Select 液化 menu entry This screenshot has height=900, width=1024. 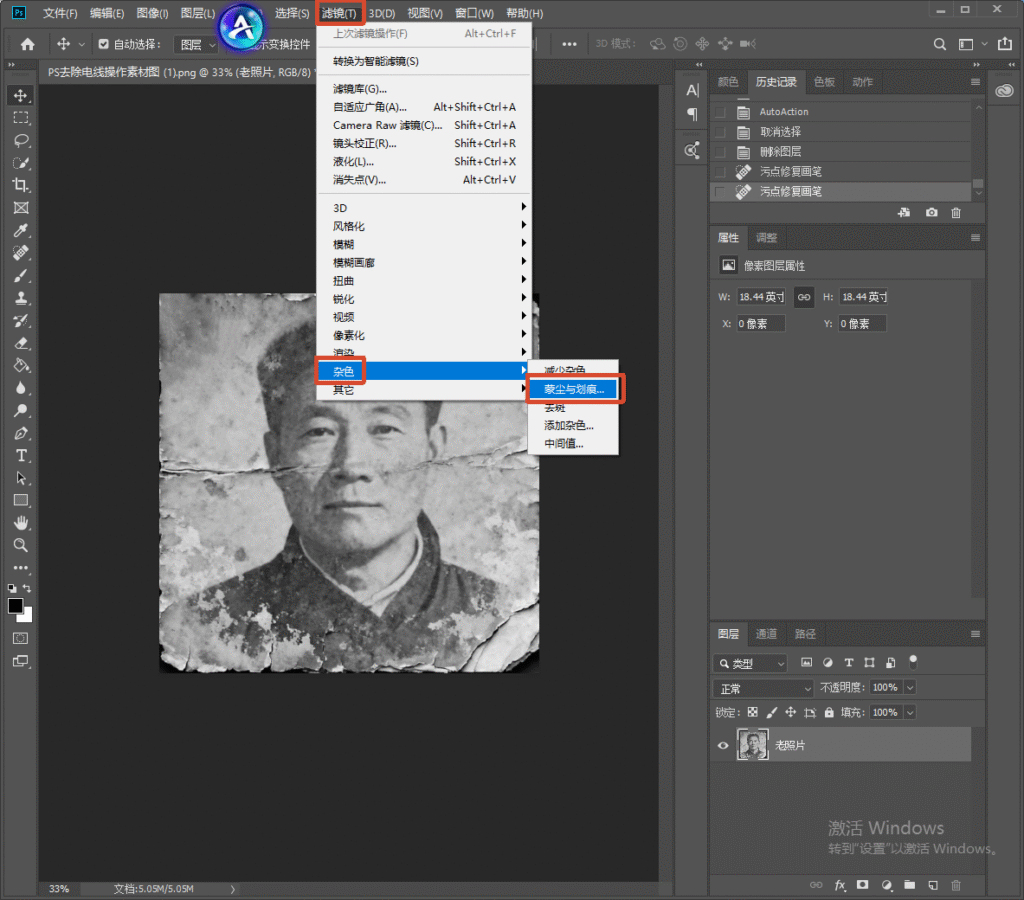(x=424, y=162)
